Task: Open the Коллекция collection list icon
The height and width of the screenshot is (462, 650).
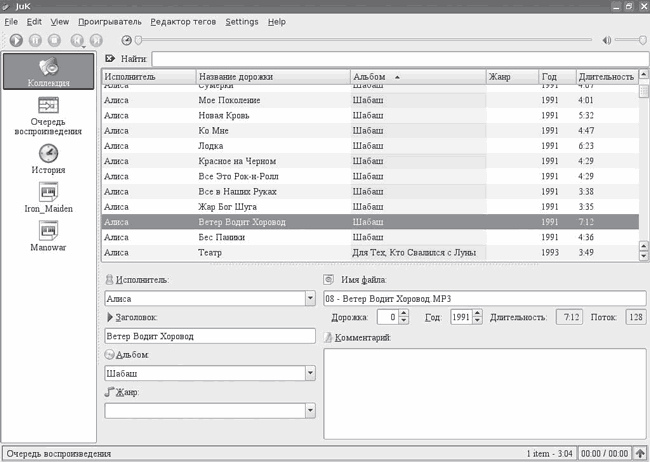Action: (49, 68)
